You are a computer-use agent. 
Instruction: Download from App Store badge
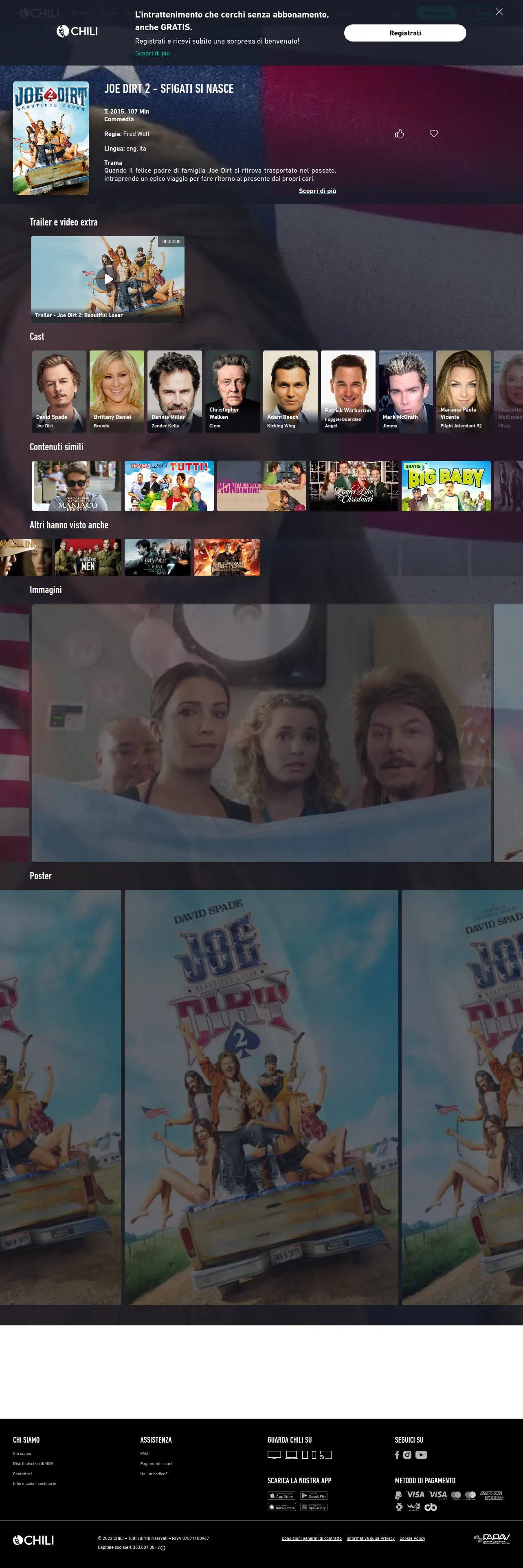[x=281, y=1496]
